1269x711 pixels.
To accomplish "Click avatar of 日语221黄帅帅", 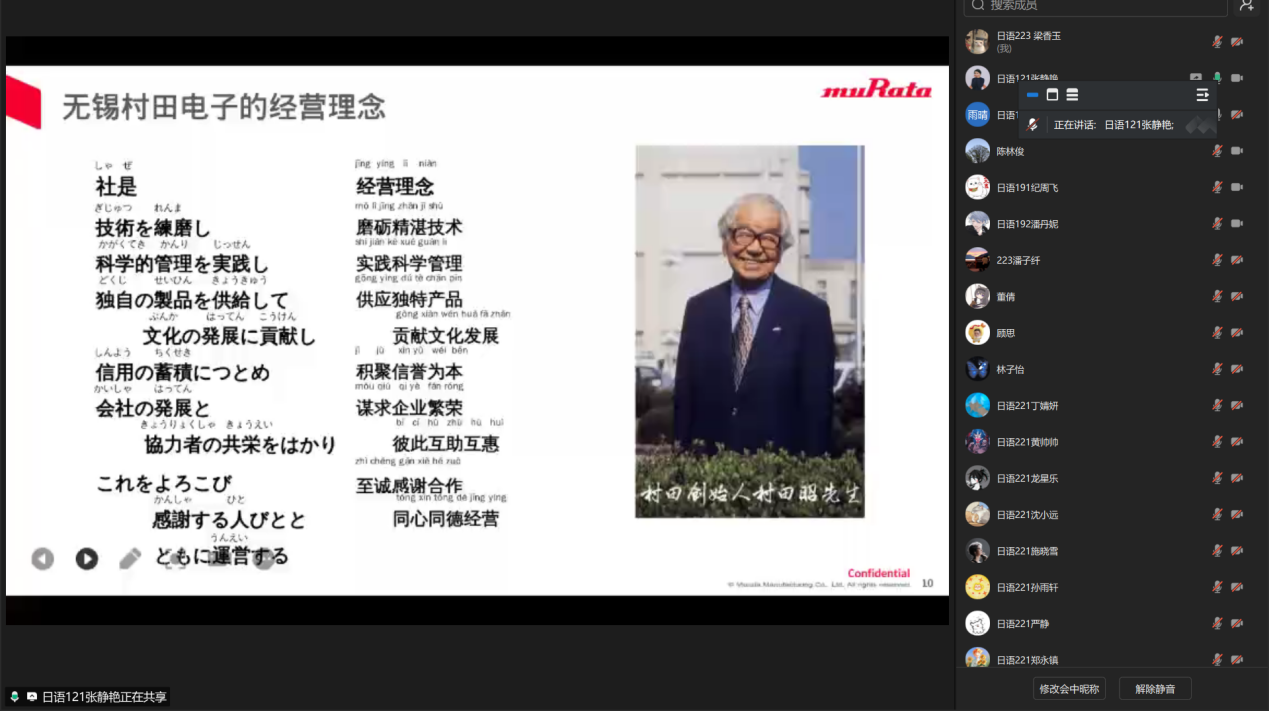I will tap(977, 441).
